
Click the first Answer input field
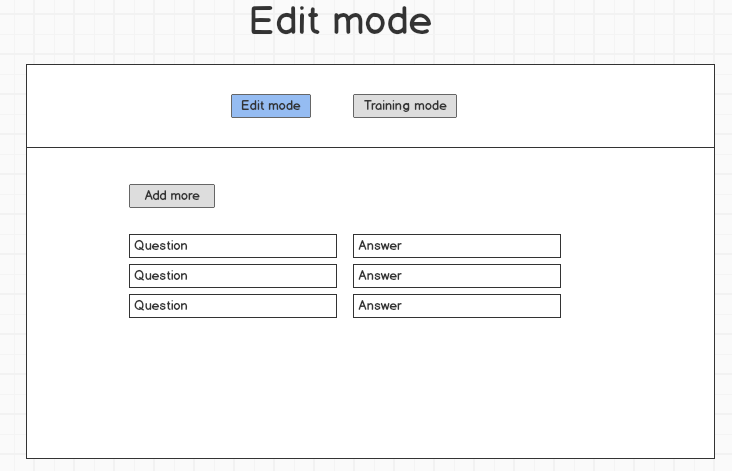click(x=456, y=246)
